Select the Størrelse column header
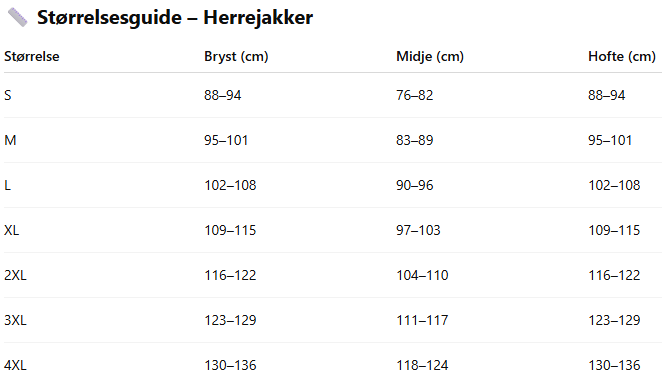Image resolution: width=662 pixels, height=382 pixels. (x=32, y=56)
